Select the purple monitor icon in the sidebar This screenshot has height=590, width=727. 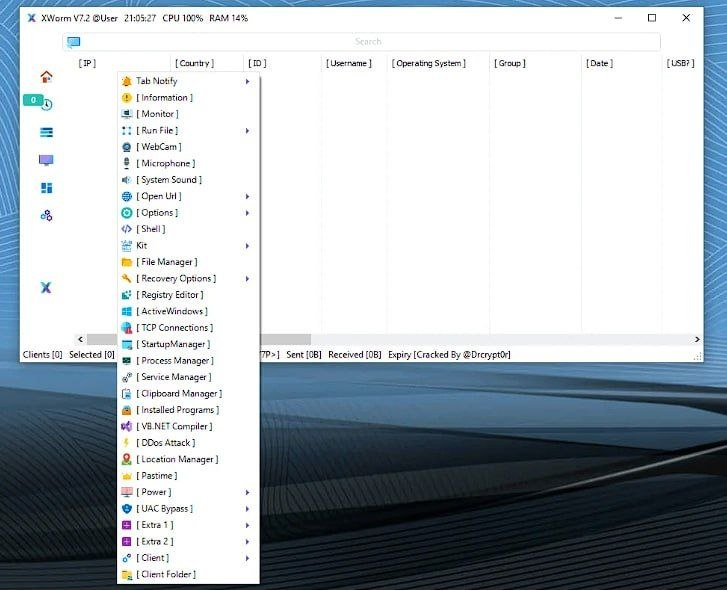(46, 160)
